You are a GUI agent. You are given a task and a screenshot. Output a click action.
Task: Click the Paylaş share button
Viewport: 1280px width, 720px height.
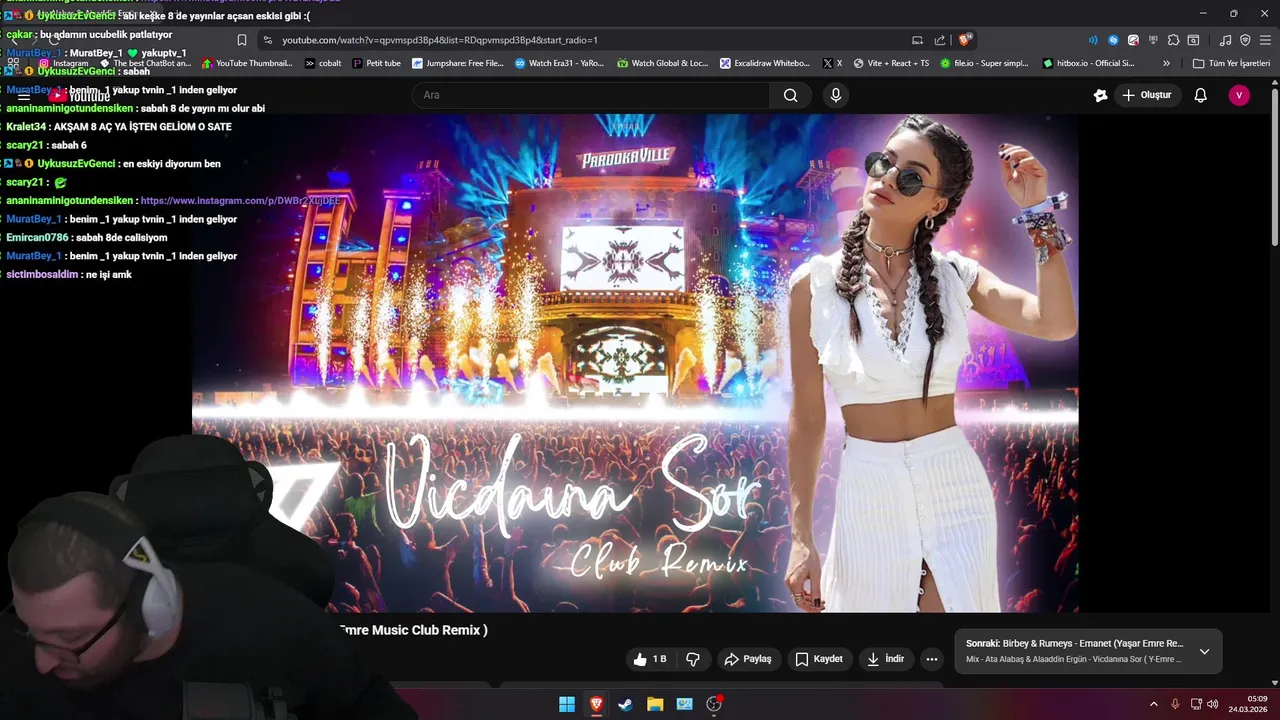(747, 659)
